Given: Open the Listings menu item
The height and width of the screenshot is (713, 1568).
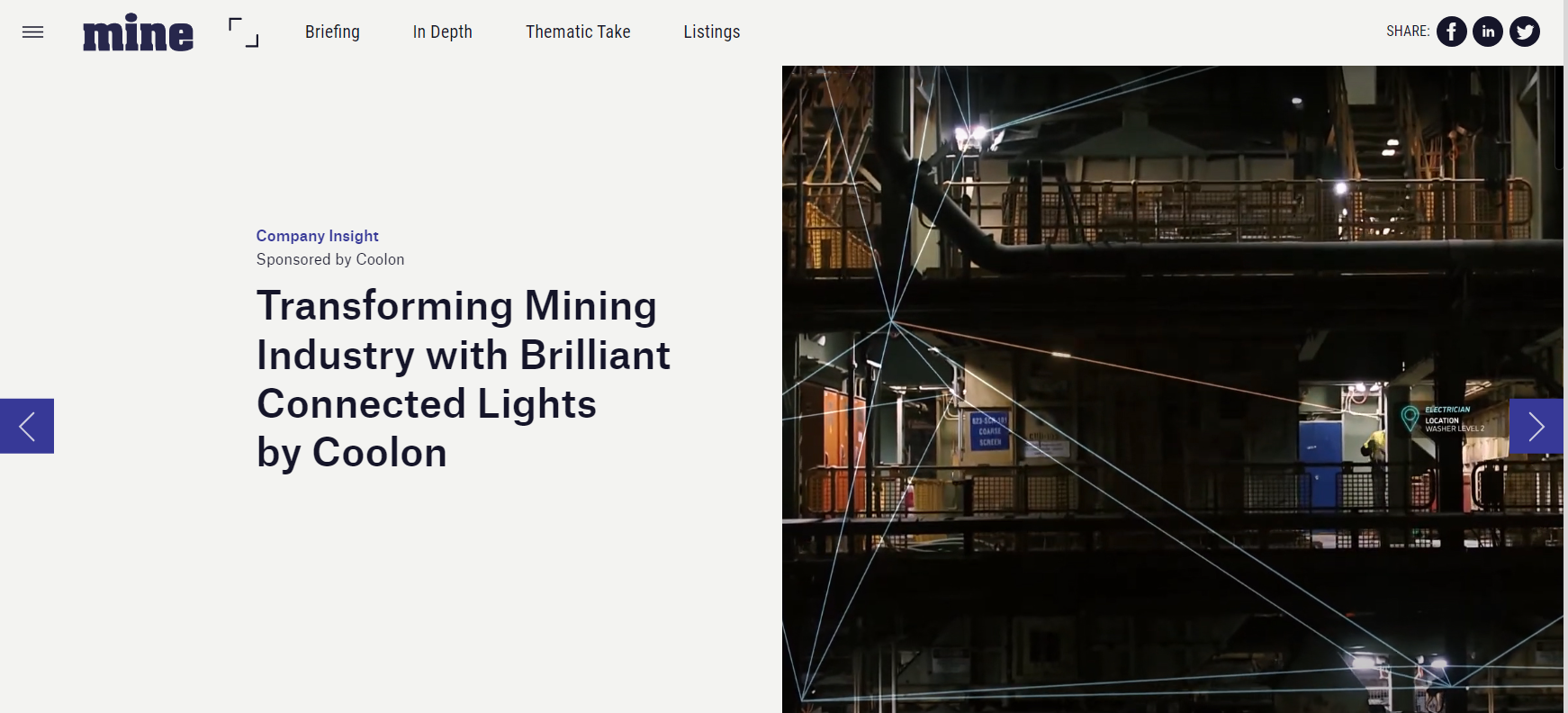Looking at the screenshot, I should pyautogui.click(x=711, y=32).
